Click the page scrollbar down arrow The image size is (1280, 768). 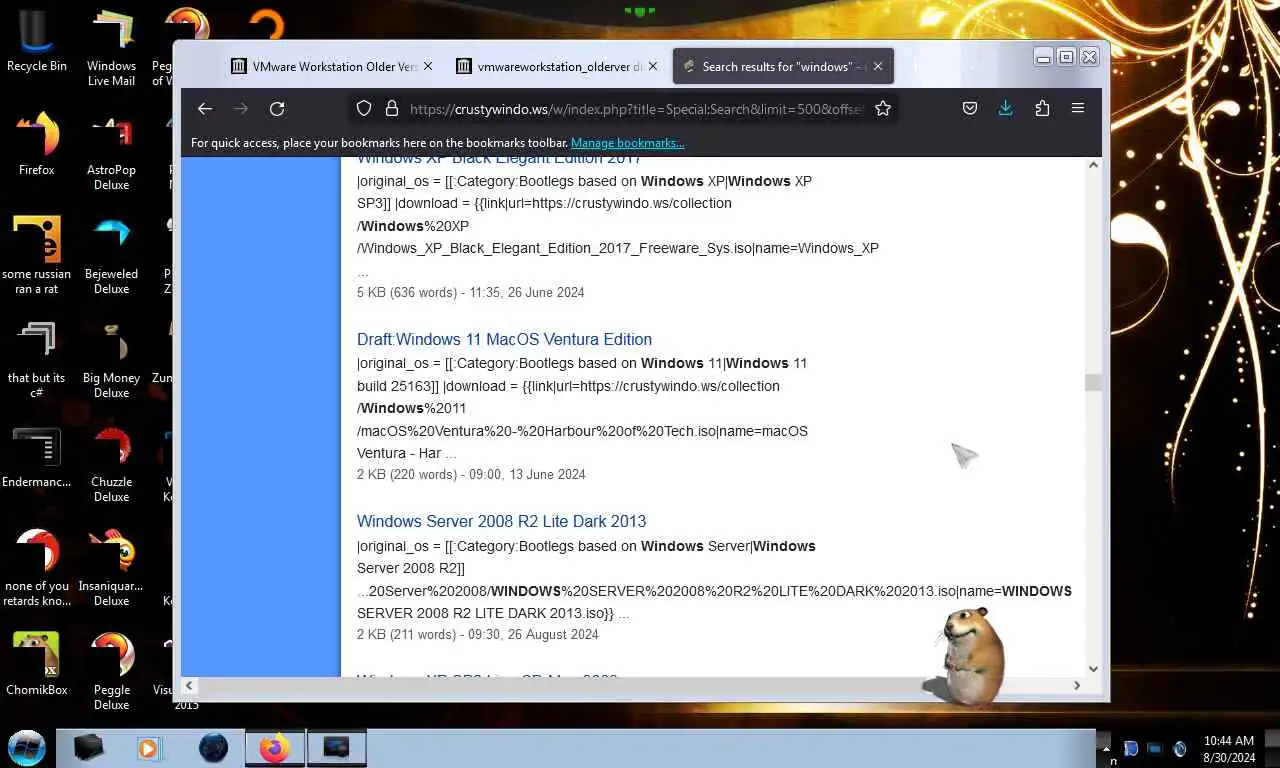1093,669
